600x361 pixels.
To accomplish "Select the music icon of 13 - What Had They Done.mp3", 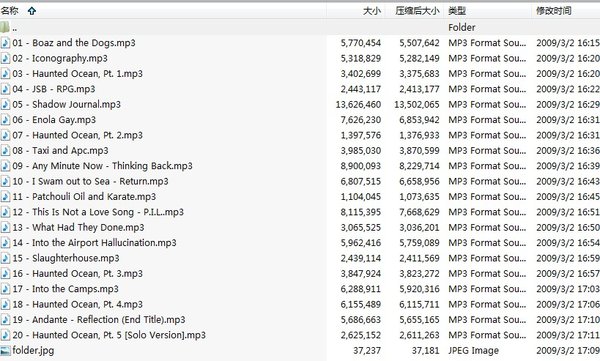I will [5, 227].
